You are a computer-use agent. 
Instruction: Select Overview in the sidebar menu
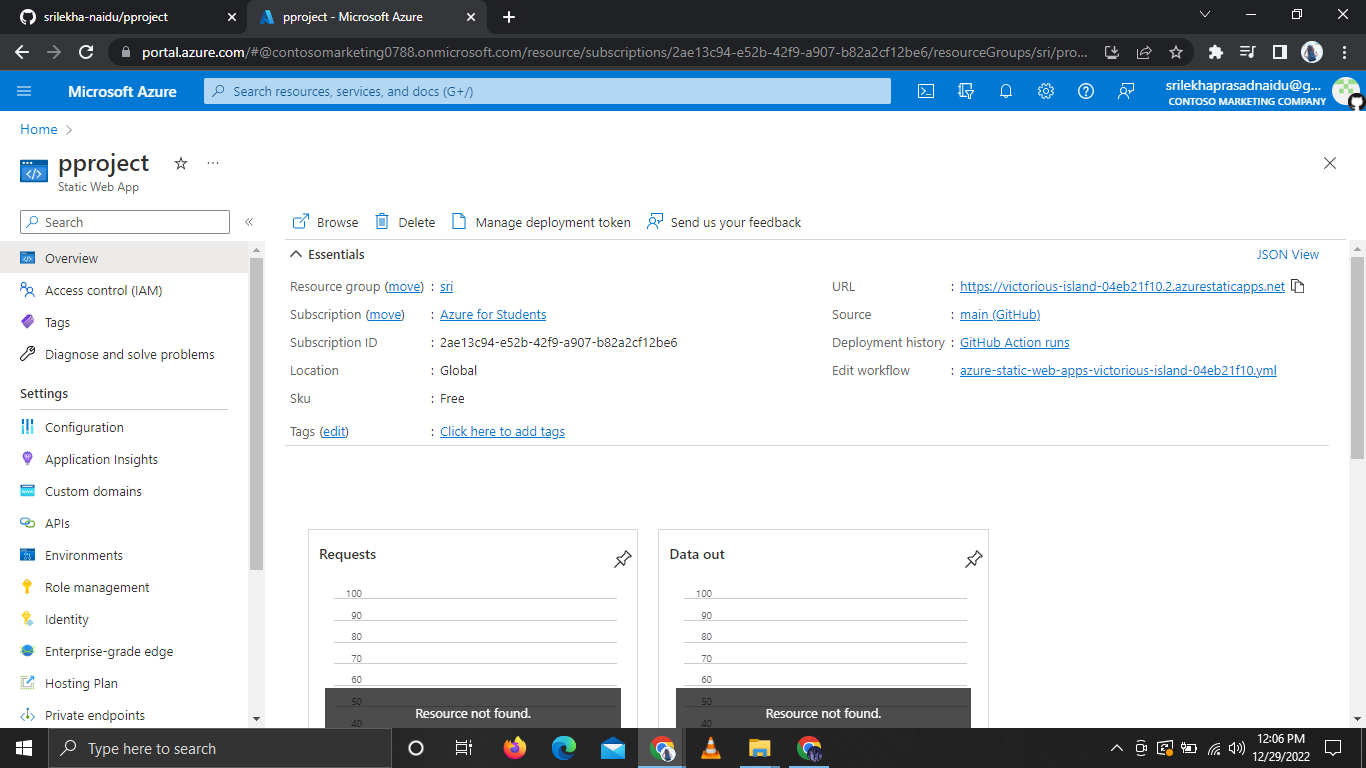coord(72,258)
